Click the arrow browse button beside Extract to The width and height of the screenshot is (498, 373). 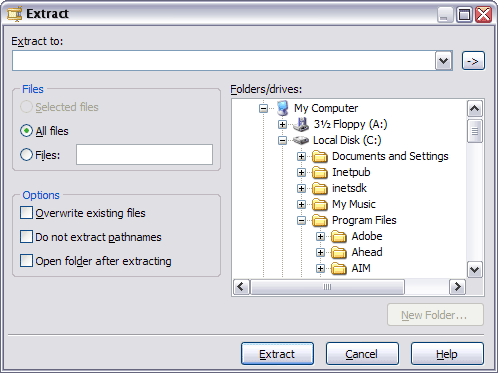(x=473, y=61)
